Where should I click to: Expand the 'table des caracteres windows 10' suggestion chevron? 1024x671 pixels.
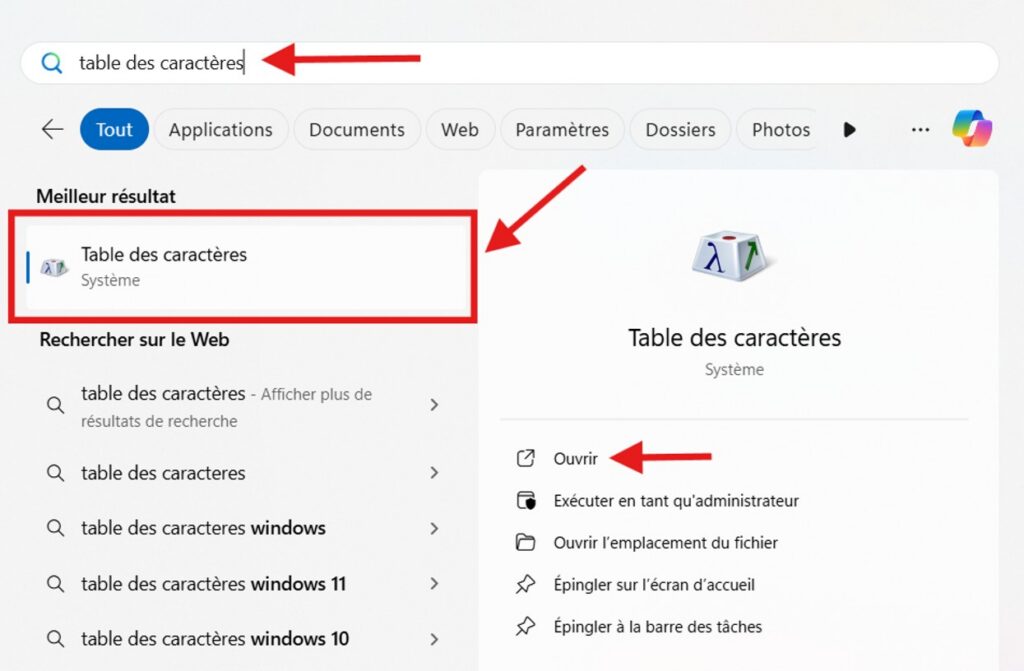[x=434, y=638]
